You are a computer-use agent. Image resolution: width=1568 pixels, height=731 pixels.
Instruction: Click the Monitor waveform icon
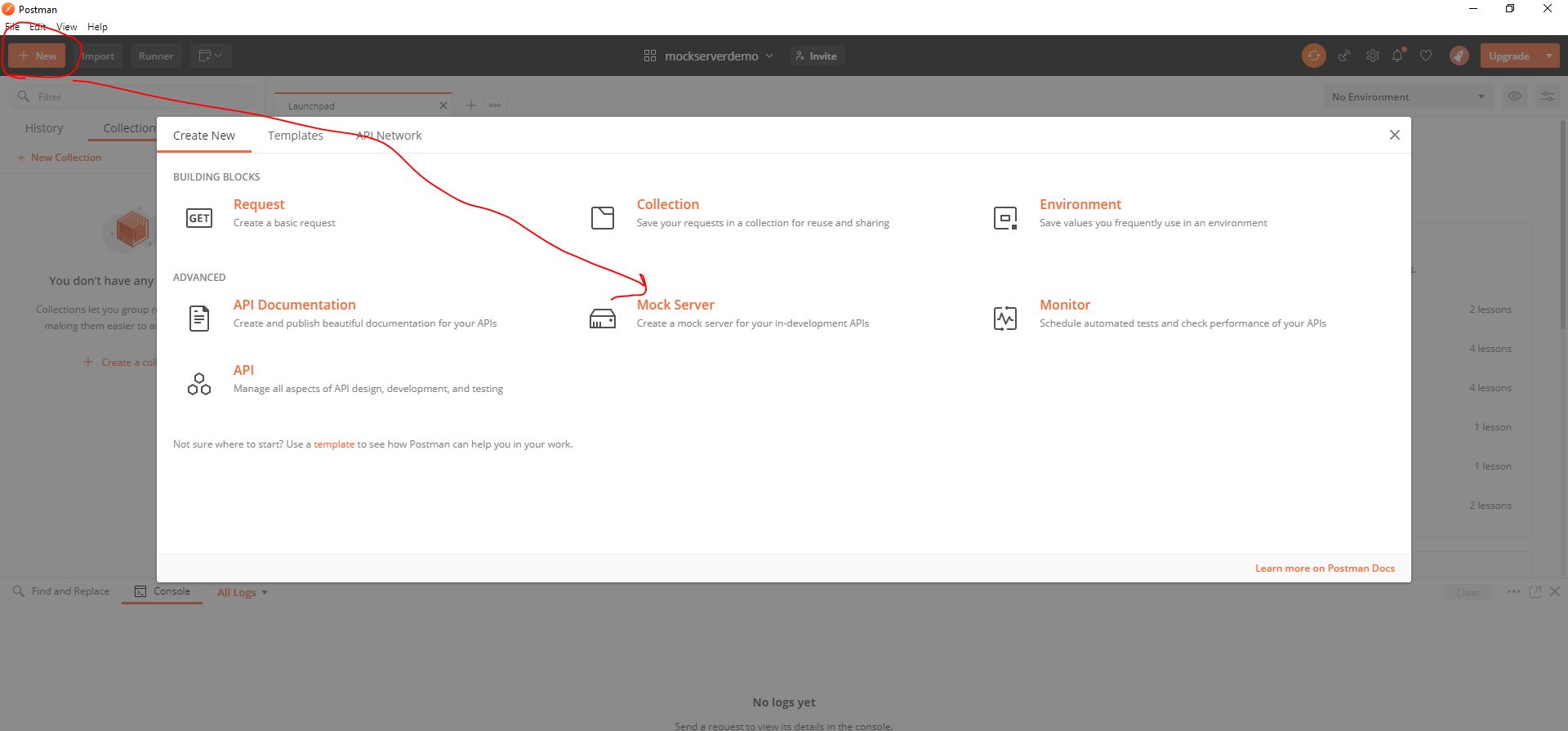point(1005,319)
